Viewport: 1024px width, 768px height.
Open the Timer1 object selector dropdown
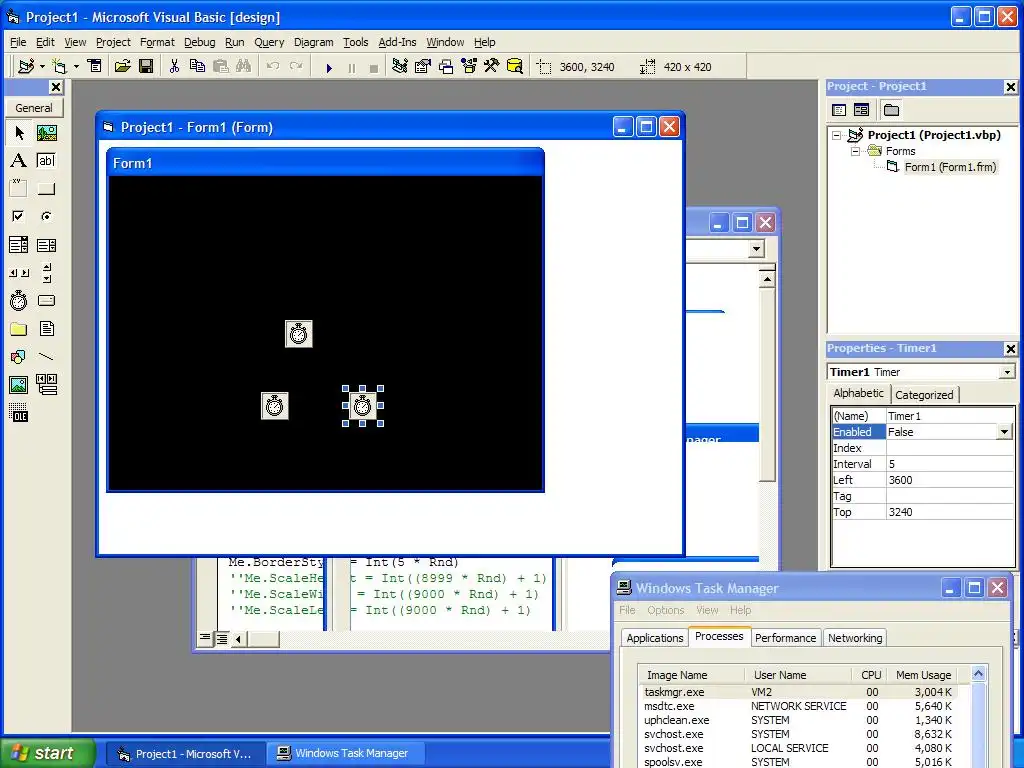(x=1007, y=372)
